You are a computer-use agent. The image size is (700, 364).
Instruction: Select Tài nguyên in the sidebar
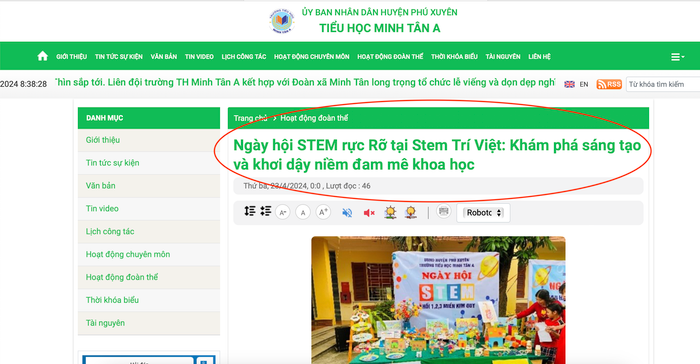pos(149,323)
